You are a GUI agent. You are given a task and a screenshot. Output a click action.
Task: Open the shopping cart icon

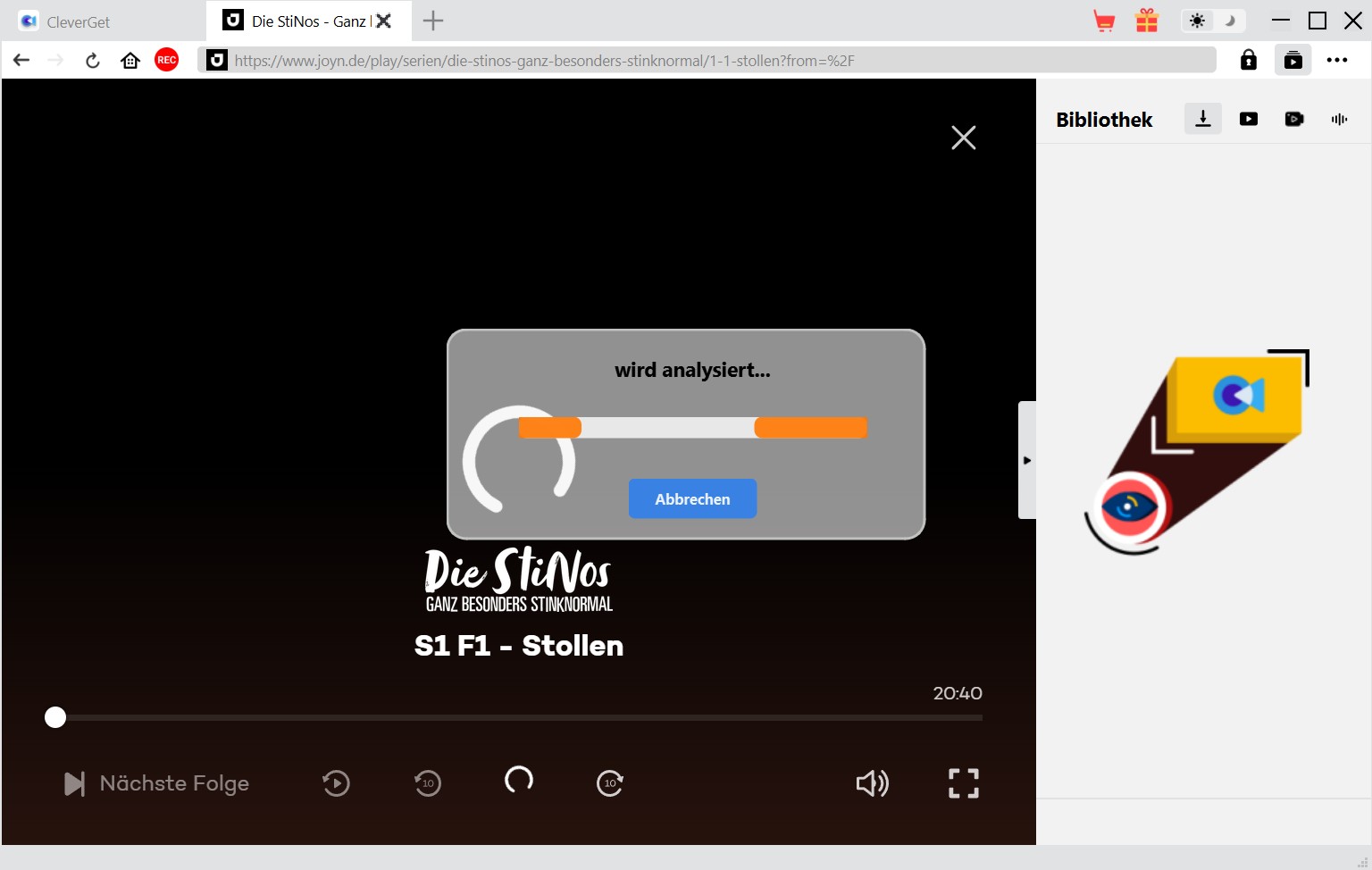click(1104, 21)
